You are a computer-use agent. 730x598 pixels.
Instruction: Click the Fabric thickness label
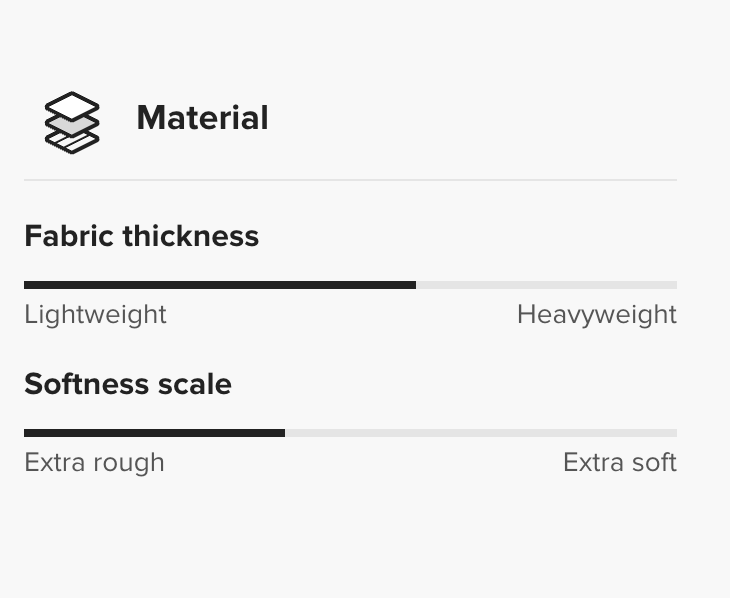(141, 236)
